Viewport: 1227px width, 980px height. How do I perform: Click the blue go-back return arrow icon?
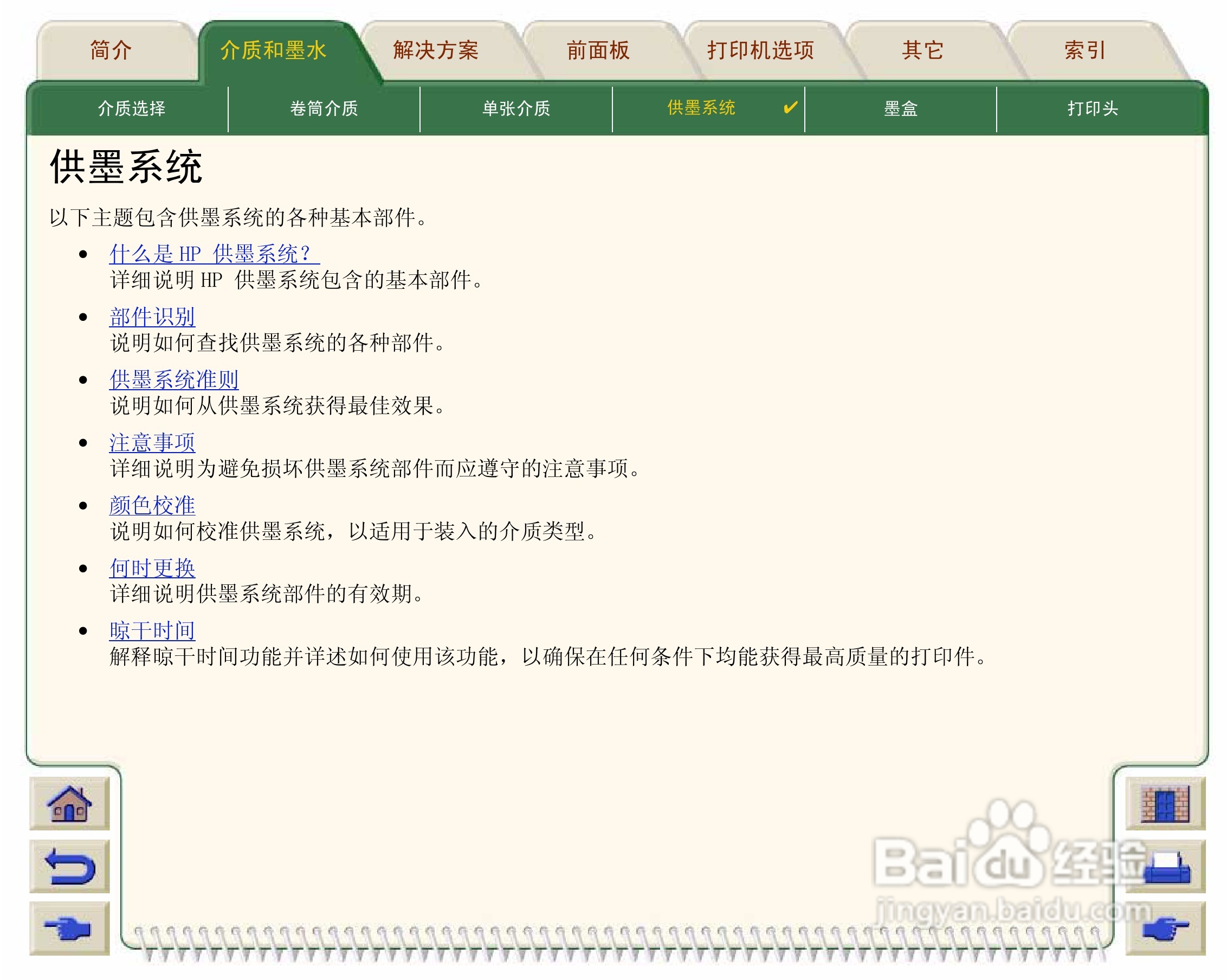pos(69,866)
